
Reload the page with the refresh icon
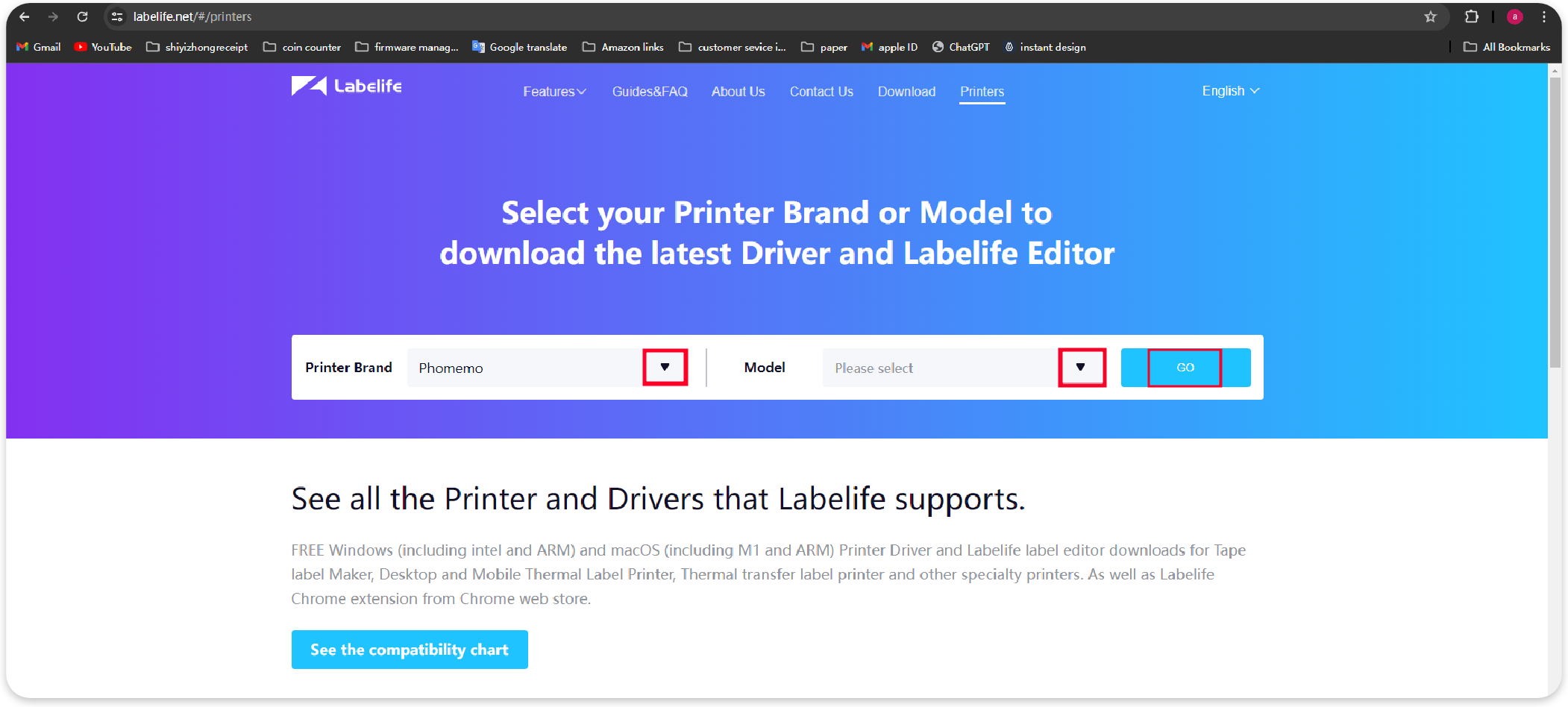tap(83, 16)
